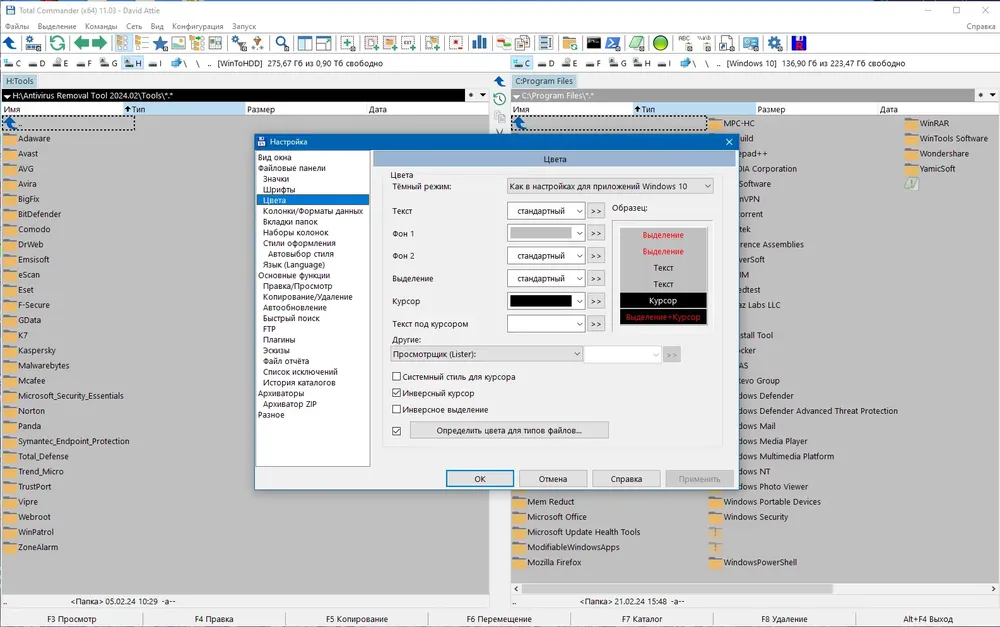Click the green Back arrow in toolbar
This screenshot has height=627, width=1000.
point(82,43)
